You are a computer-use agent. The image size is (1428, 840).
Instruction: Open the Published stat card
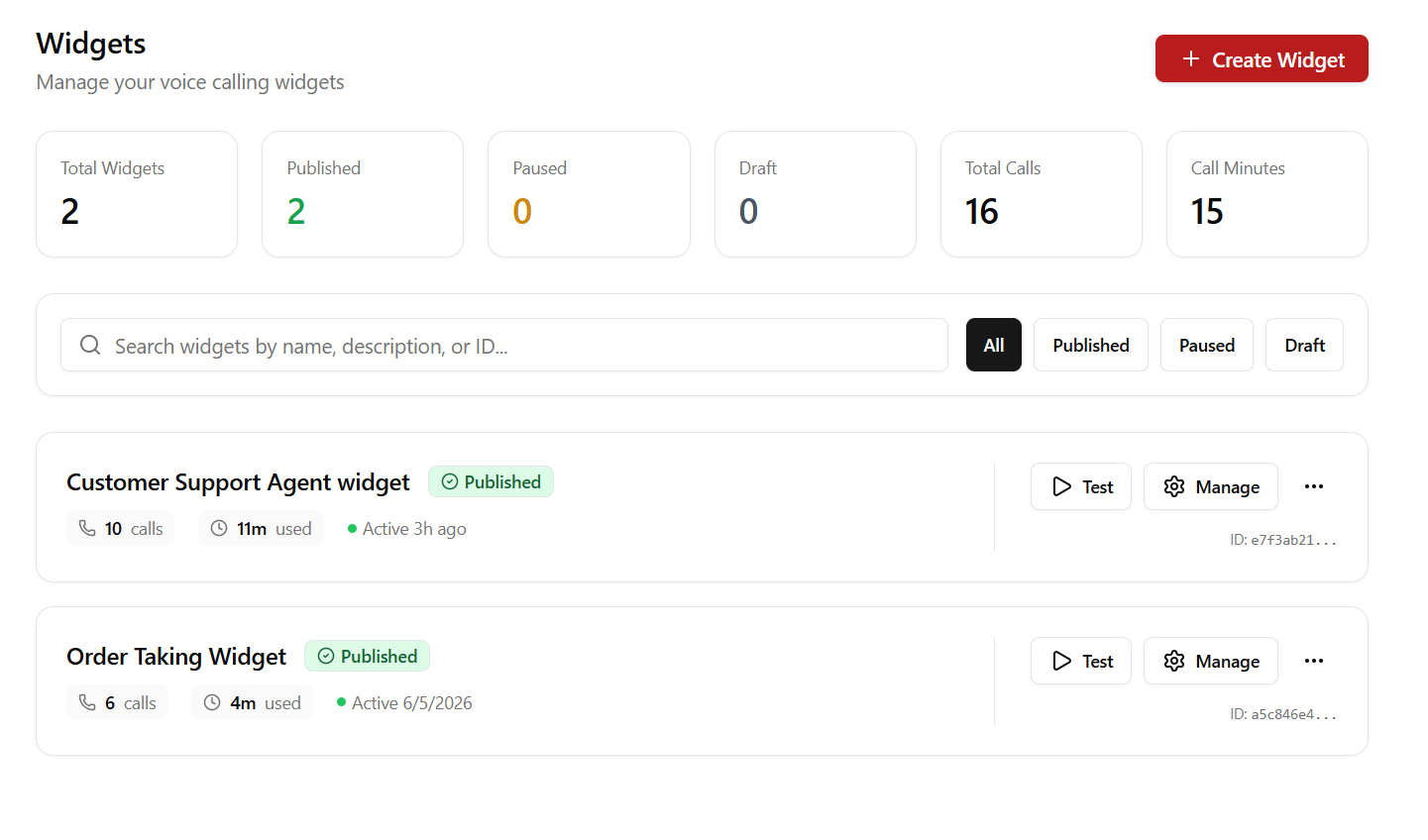[x=363, y=194]
